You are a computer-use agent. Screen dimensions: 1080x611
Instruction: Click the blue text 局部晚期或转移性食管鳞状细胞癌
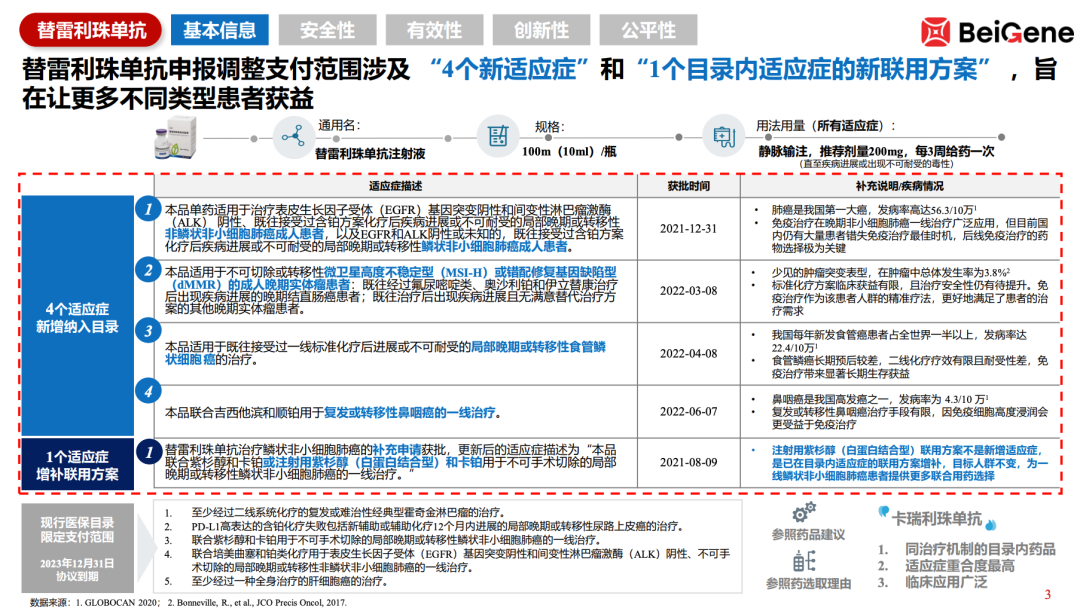(385, 353)
